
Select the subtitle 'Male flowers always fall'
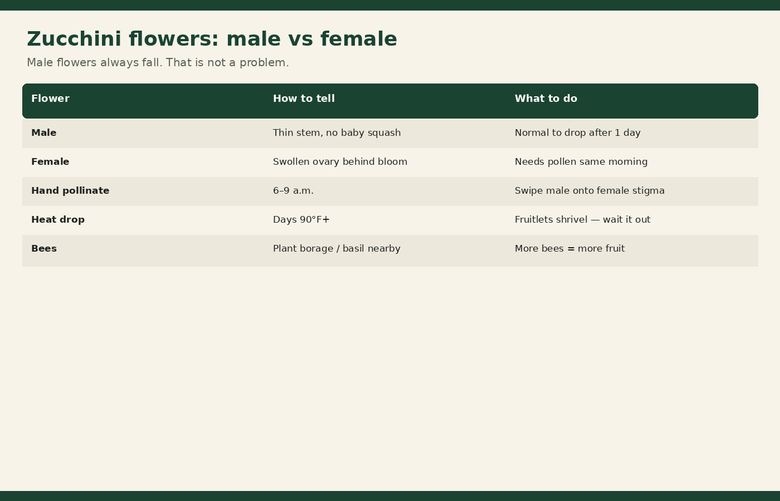click(94, 63)
